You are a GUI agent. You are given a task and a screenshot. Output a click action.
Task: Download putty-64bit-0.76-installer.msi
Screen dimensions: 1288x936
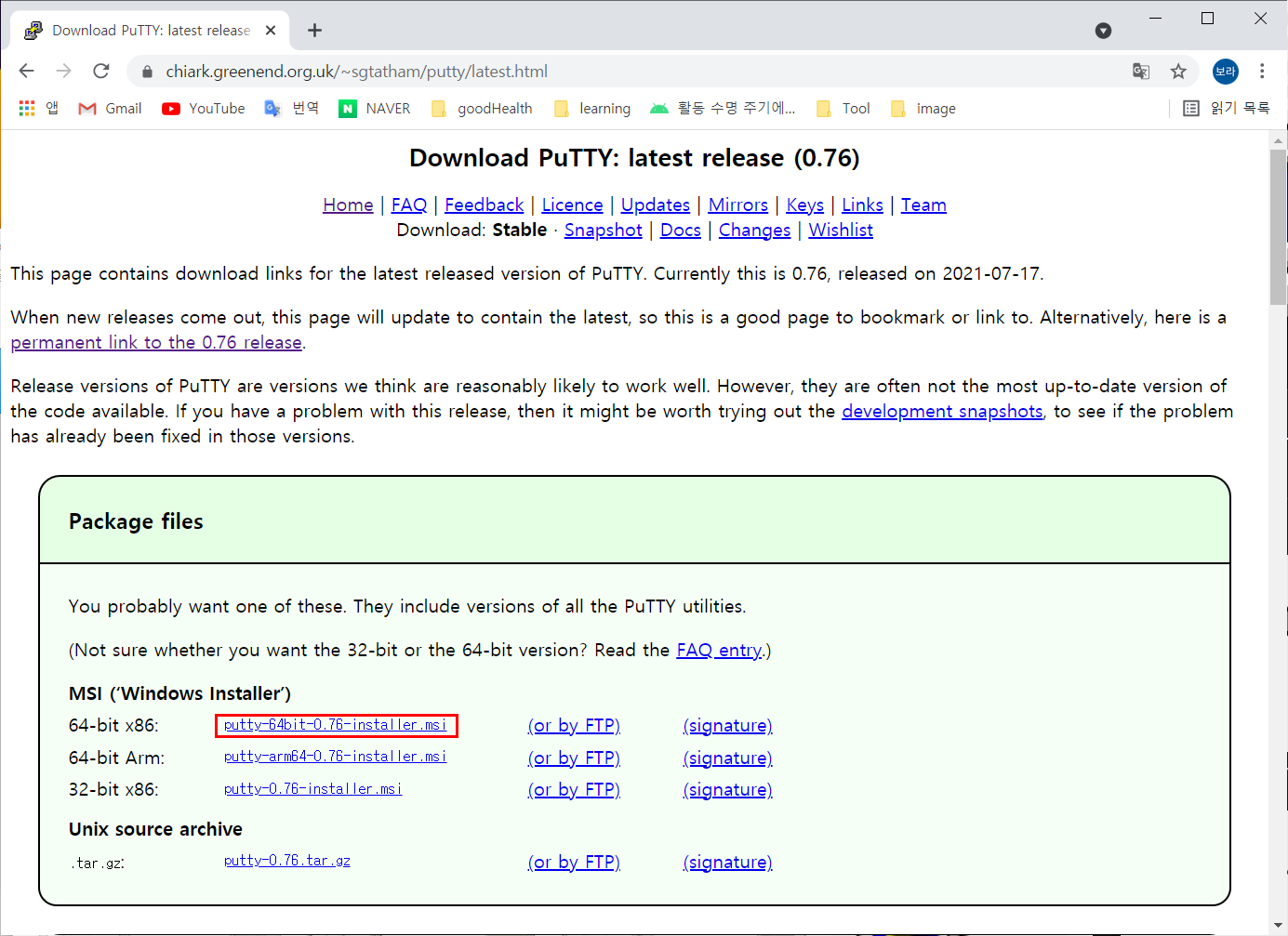(336, 725)
